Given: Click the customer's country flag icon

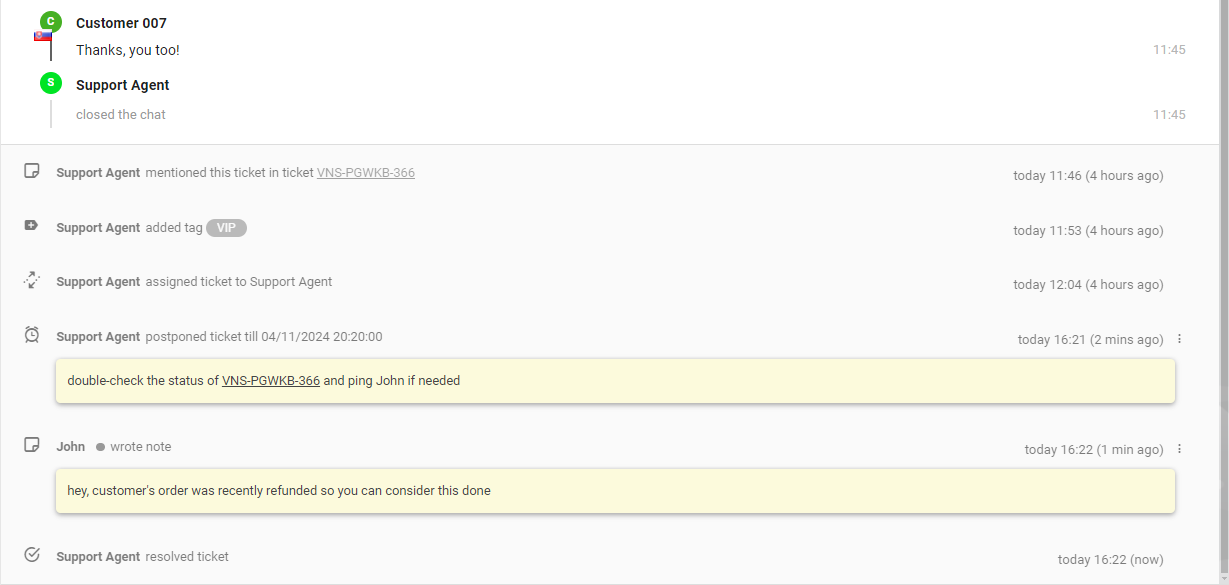Looking at the screenshot, I should click(x=42, y=37).
